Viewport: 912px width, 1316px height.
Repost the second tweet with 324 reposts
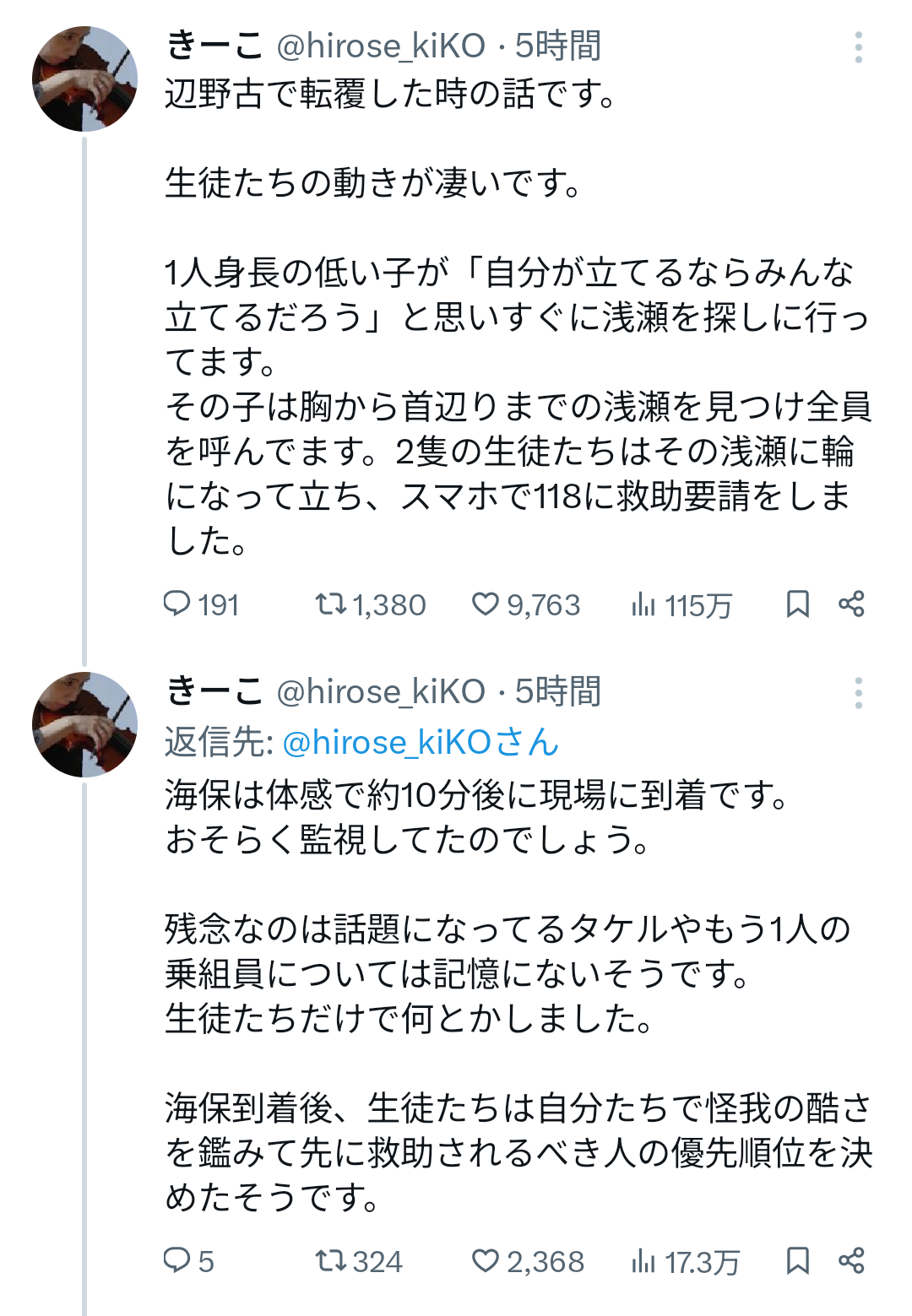(x=330, y=1261)
